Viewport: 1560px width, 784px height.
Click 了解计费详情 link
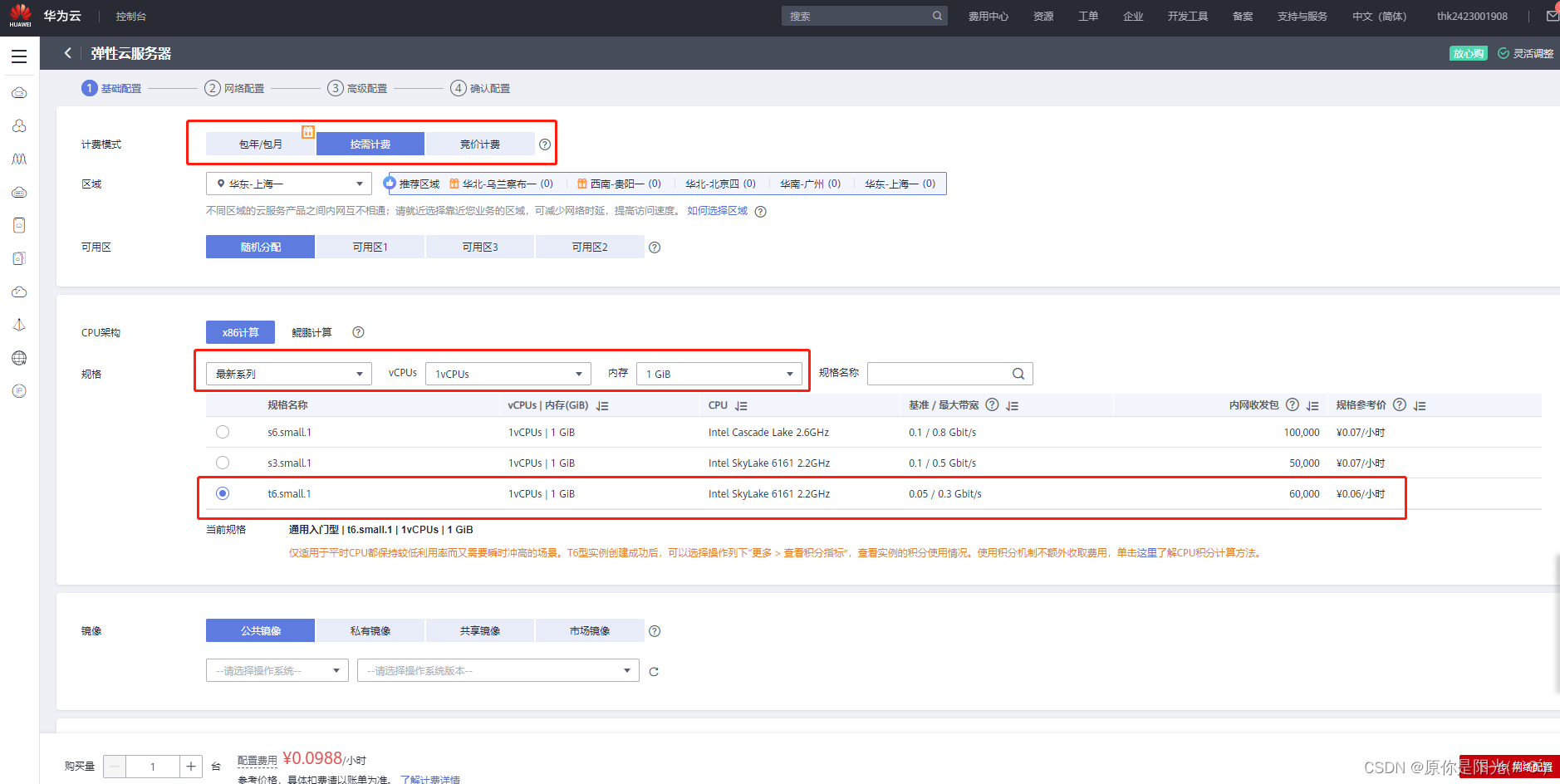(x=430, y=779)
